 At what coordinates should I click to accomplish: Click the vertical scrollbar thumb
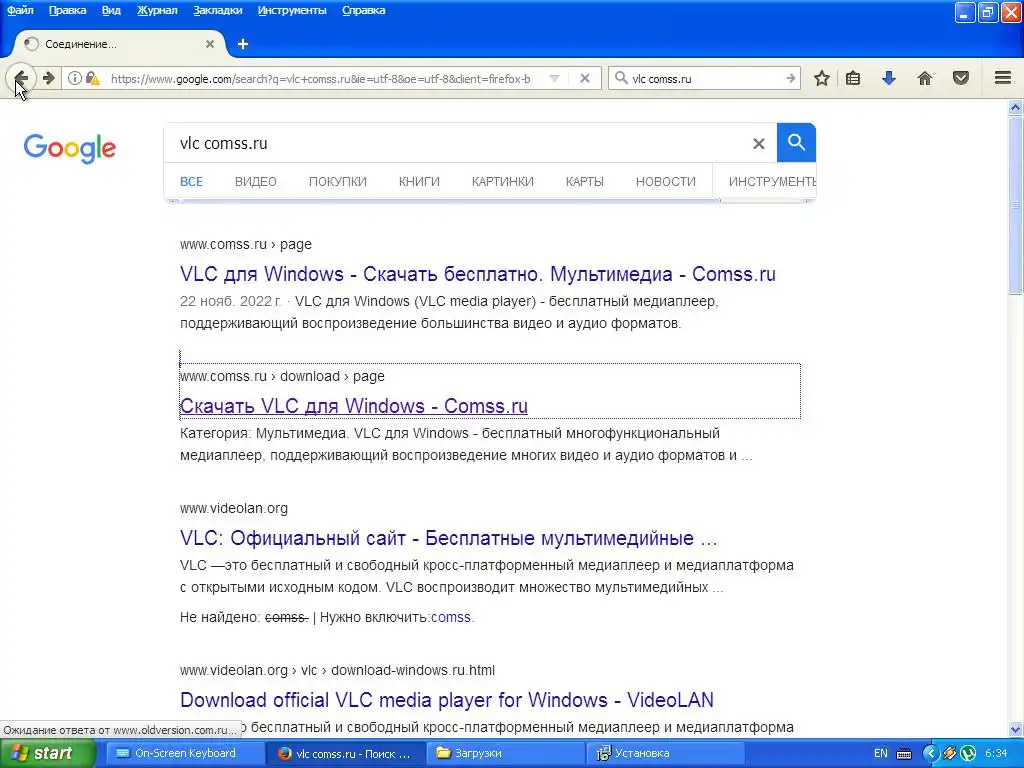coord(1016,205)
